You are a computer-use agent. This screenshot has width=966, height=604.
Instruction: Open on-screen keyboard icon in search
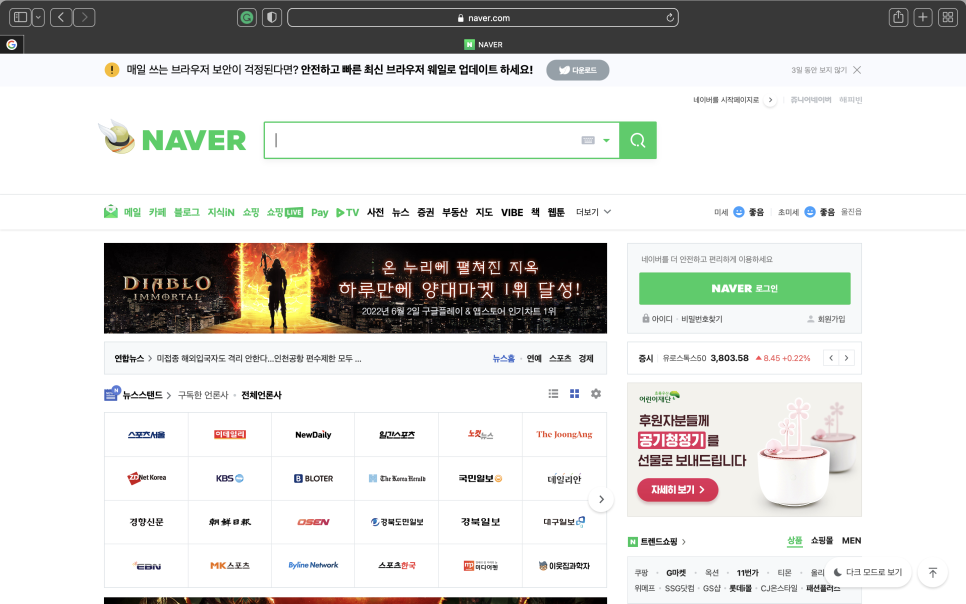point(588,141)
